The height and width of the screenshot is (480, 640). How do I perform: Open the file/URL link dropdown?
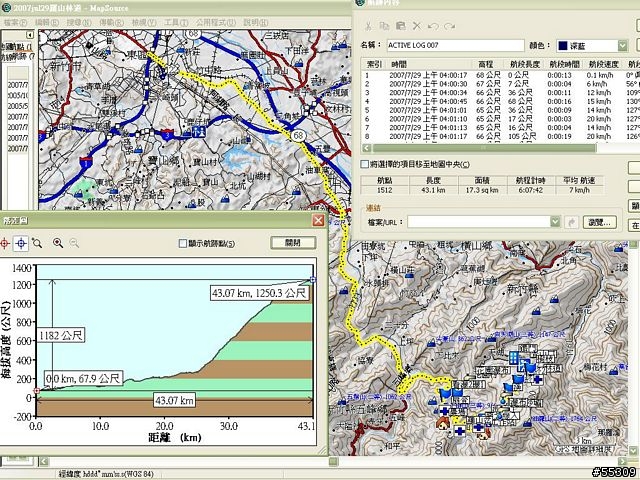555,222
